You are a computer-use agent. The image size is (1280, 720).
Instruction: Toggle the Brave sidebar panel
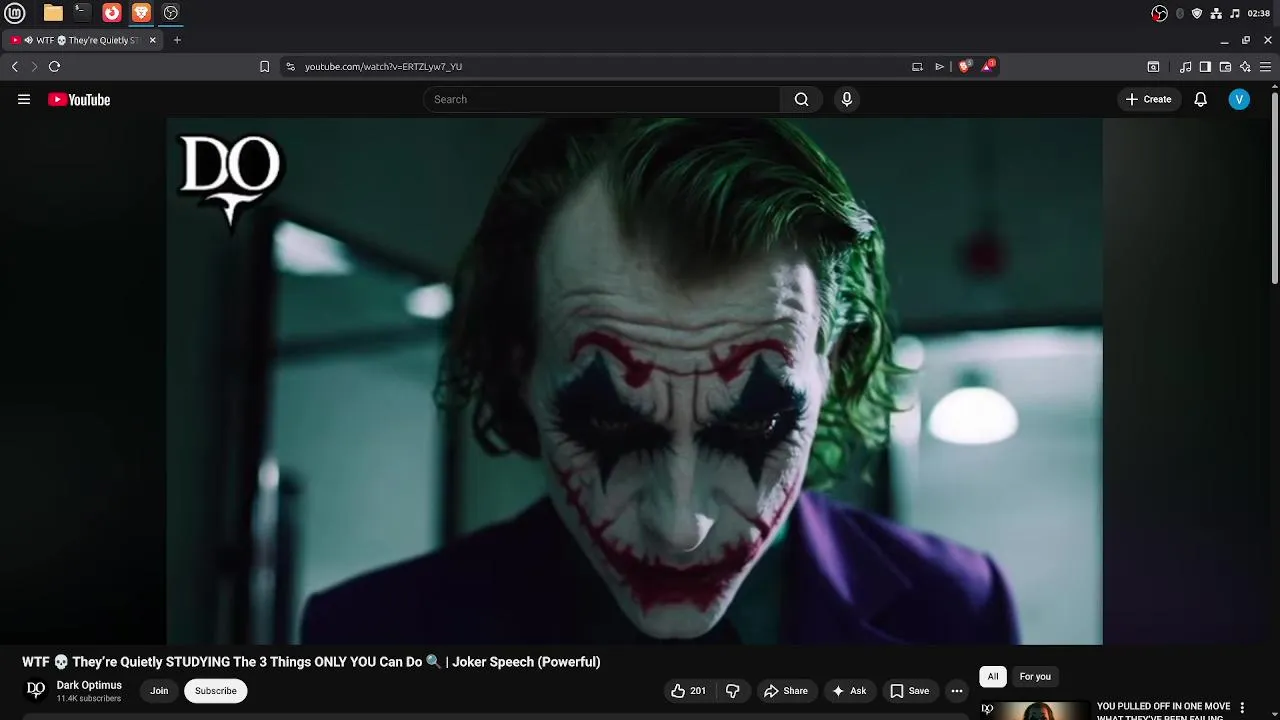(1205, 66)
